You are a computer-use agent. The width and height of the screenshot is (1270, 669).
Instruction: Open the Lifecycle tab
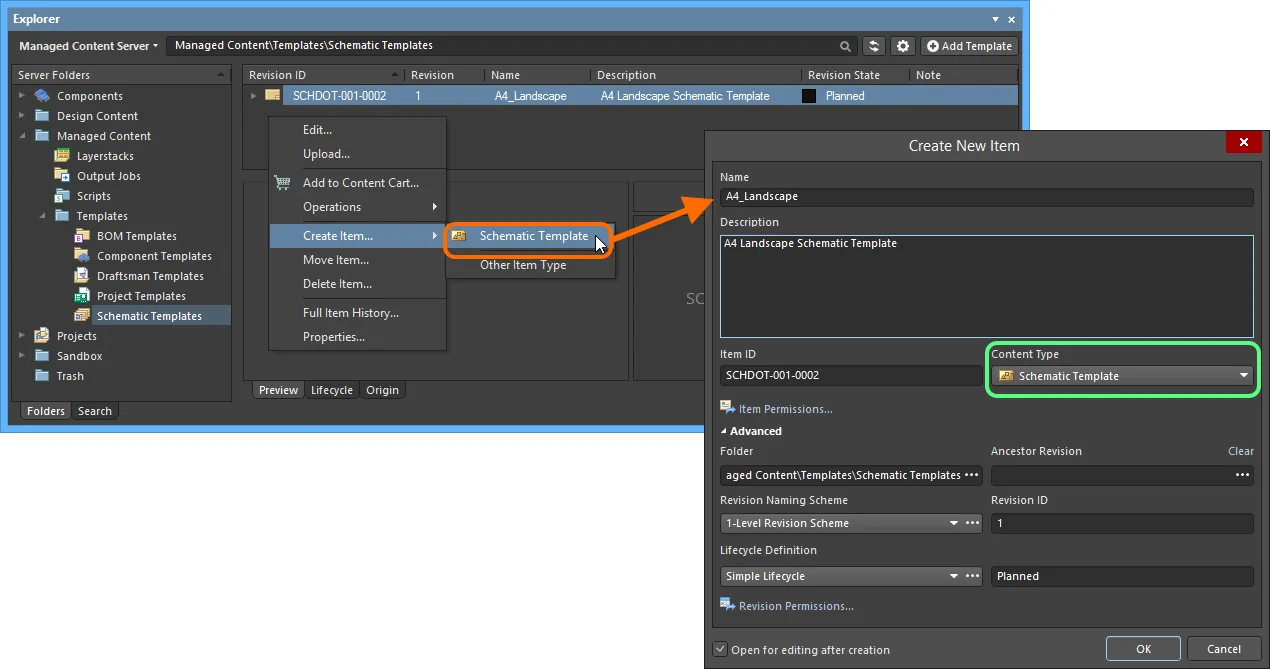tap(332, 390)
